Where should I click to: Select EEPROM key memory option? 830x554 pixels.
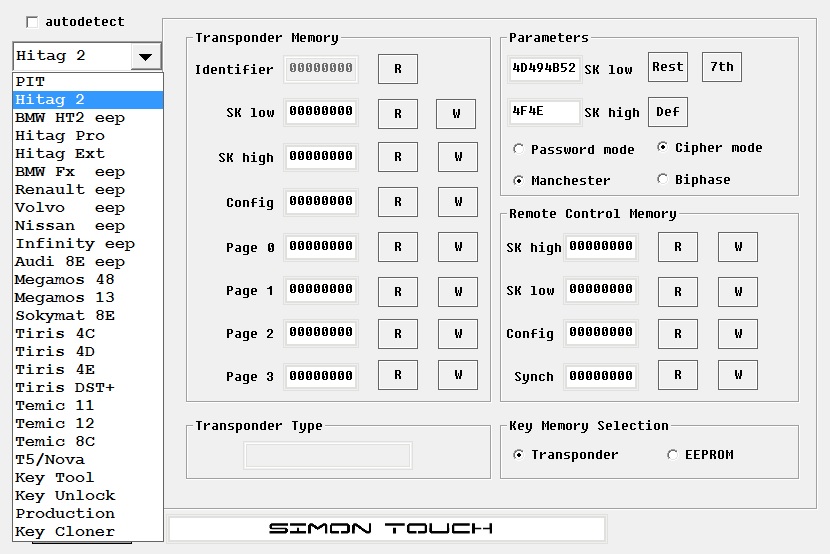[x=672, y=455]
